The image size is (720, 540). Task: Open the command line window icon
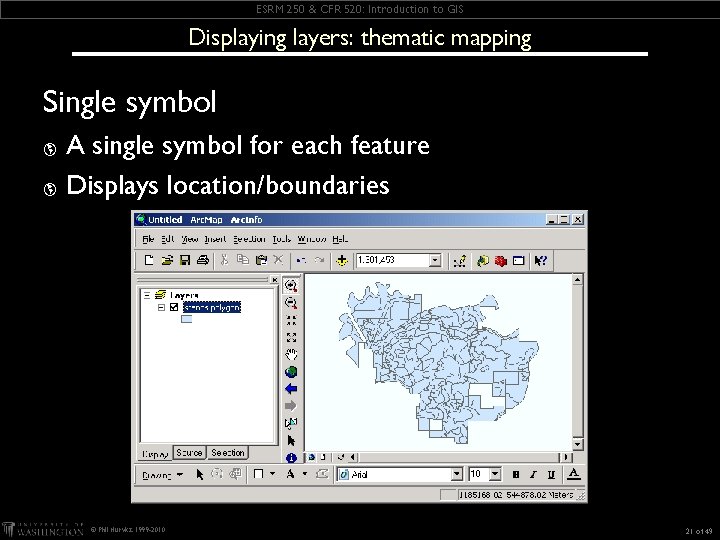point(518,261)
